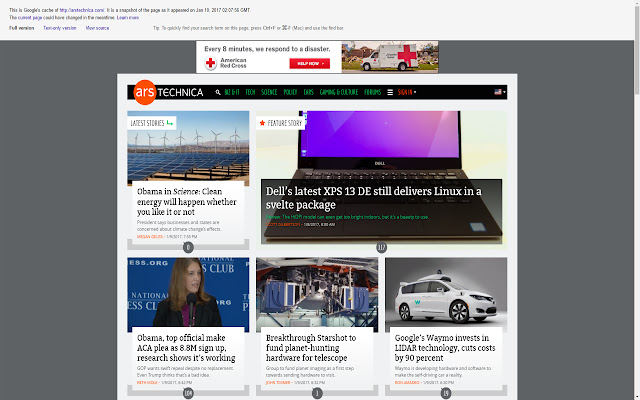This screenshot has width=640, height=400.
Task: Open the View source link
Action: (x=97, y=28)
